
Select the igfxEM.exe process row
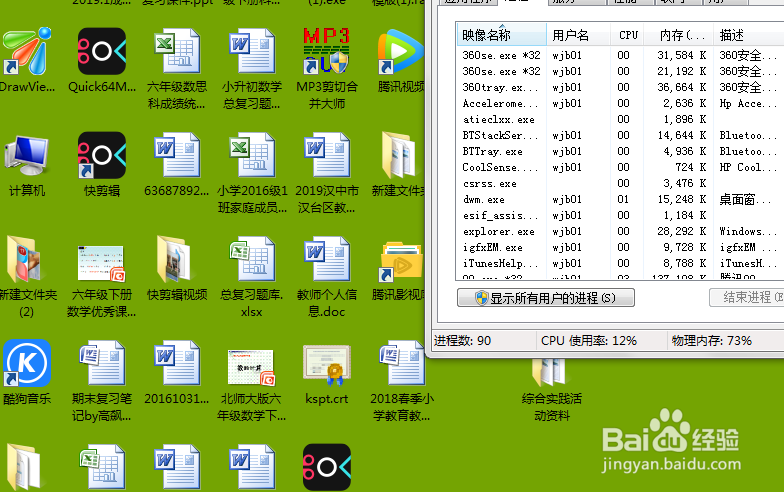pos(620,248)
